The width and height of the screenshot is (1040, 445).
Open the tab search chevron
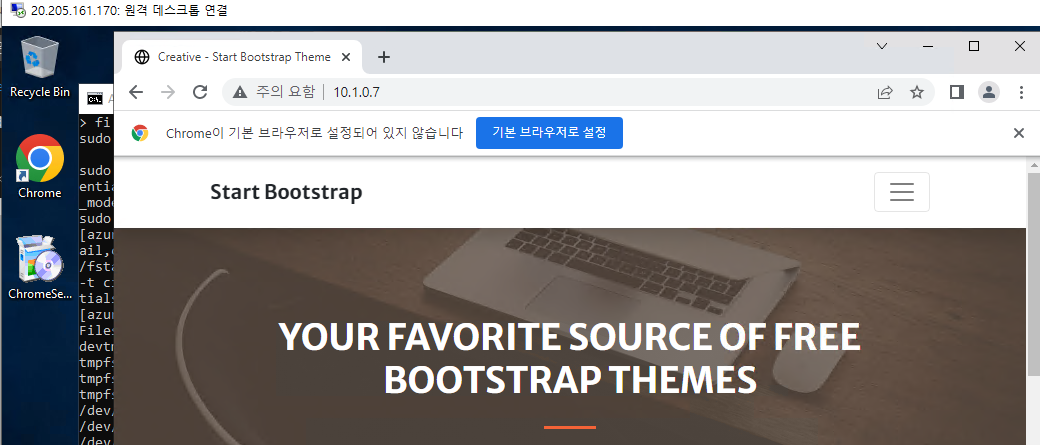click(x=881, y=46)
